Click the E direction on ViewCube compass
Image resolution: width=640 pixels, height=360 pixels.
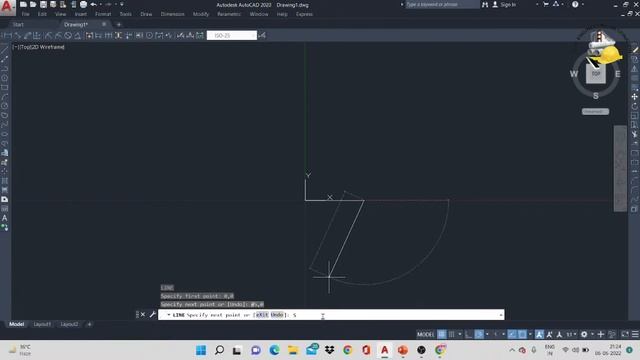click(618, 74)
